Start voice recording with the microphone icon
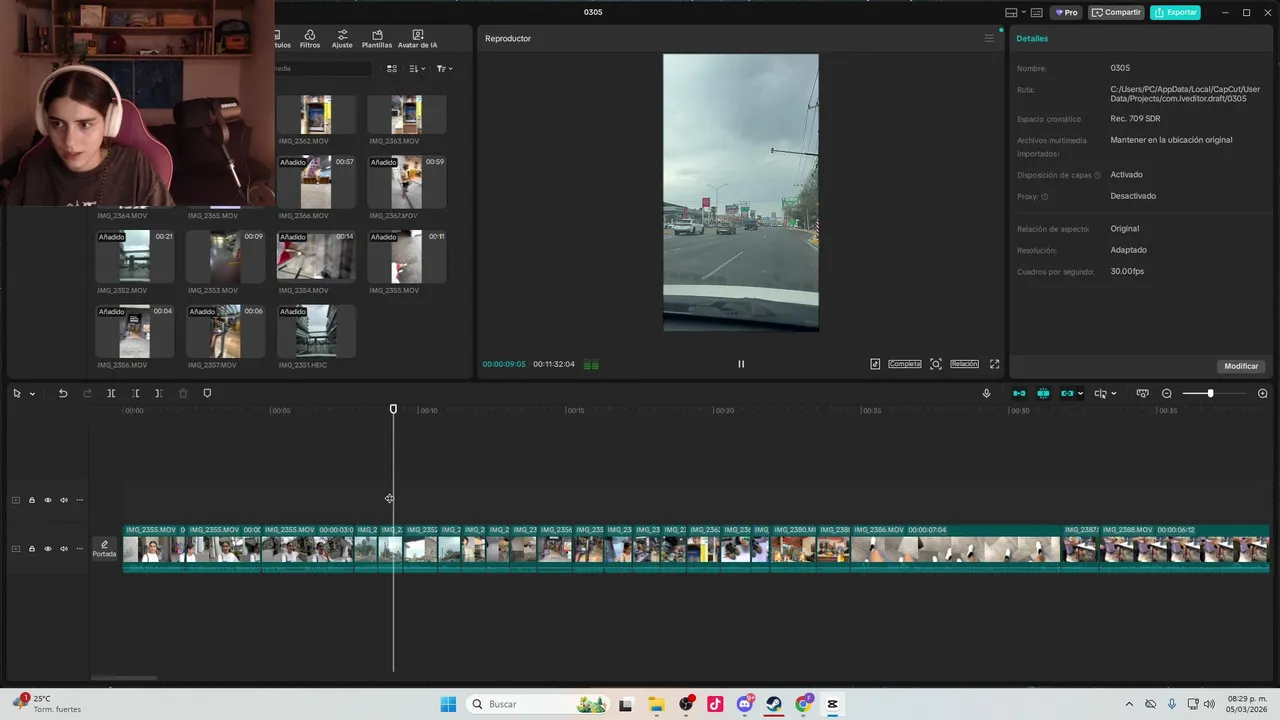Screen dimensions: 1280x720 coord(986,394)
